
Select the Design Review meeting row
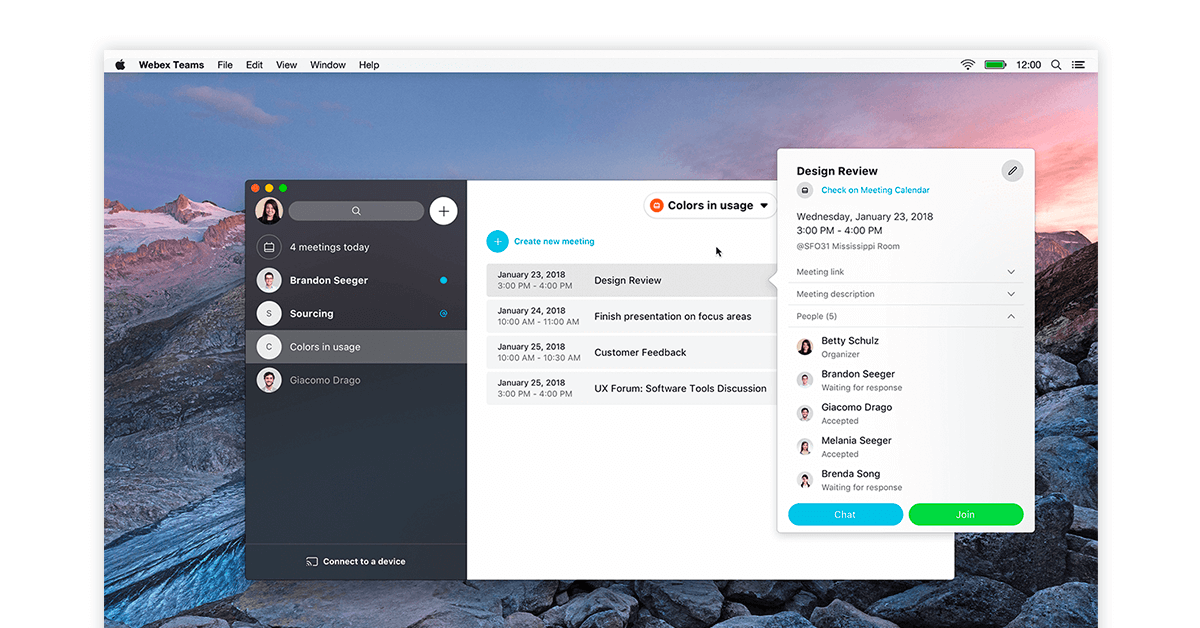[632, 280]
